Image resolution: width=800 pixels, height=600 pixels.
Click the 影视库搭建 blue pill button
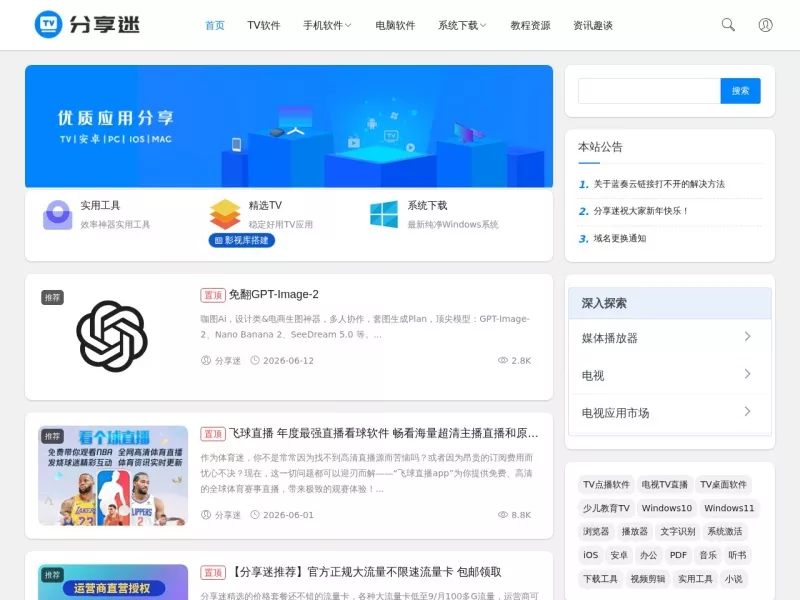point(242,240)
